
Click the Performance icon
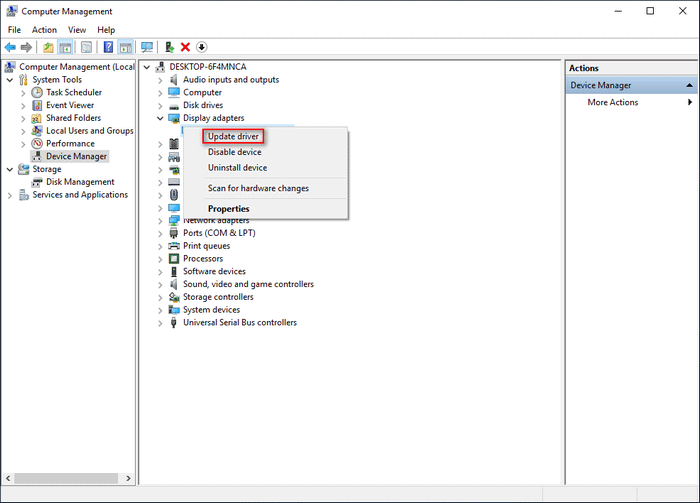tap(37, 144)
